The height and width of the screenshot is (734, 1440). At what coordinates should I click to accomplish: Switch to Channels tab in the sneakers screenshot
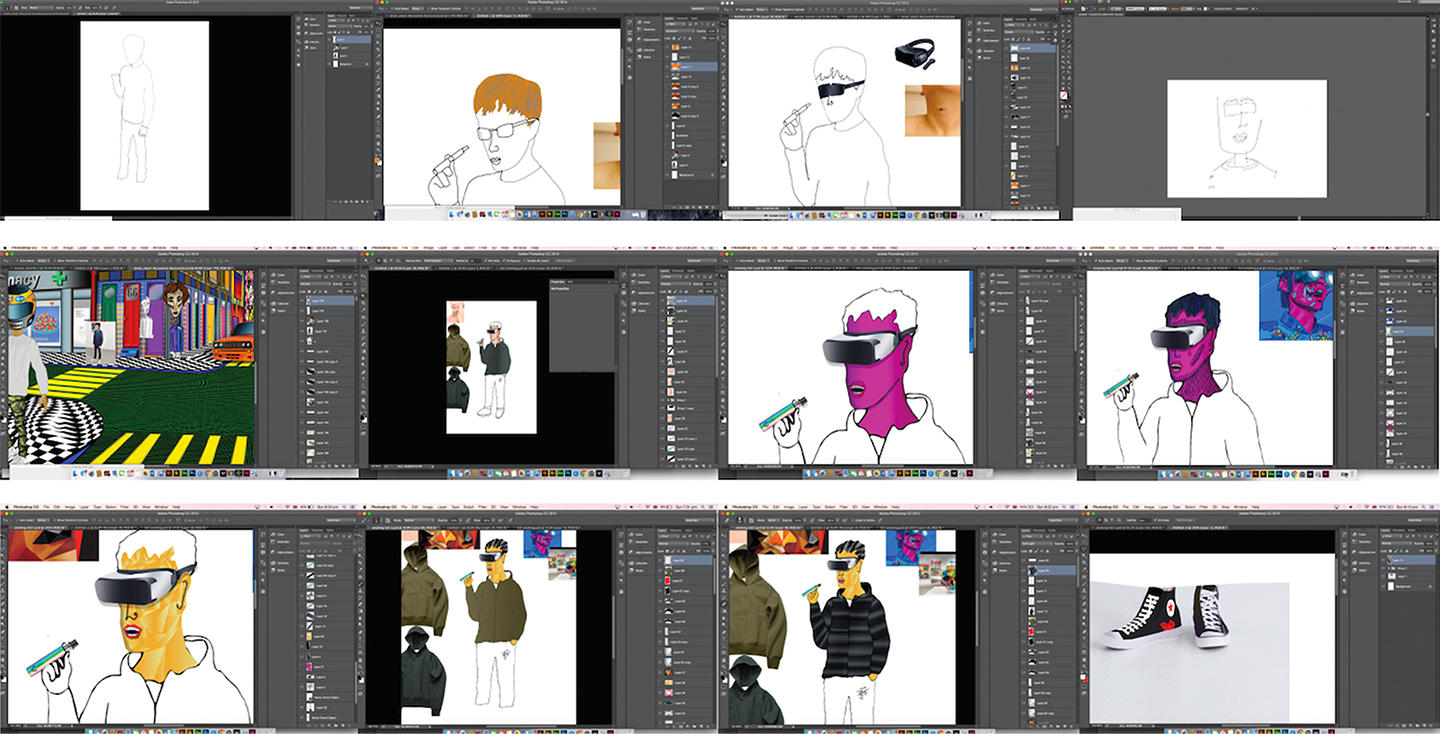(1398, 530)
